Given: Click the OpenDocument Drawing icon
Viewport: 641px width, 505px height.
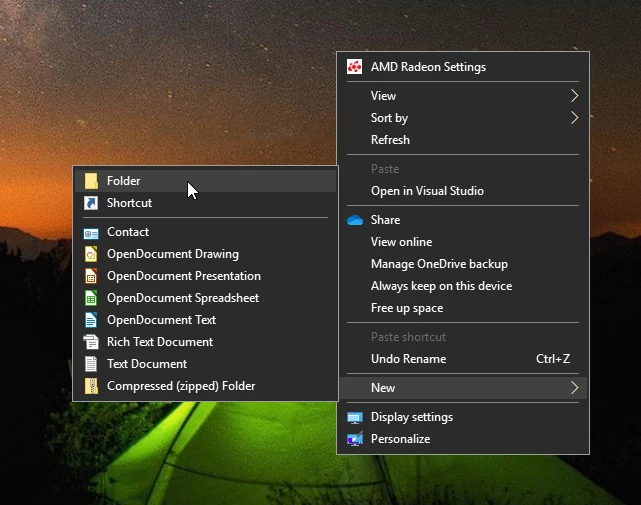Looking at the screenshot, I should pyautogui.click(x=91, y=254).
